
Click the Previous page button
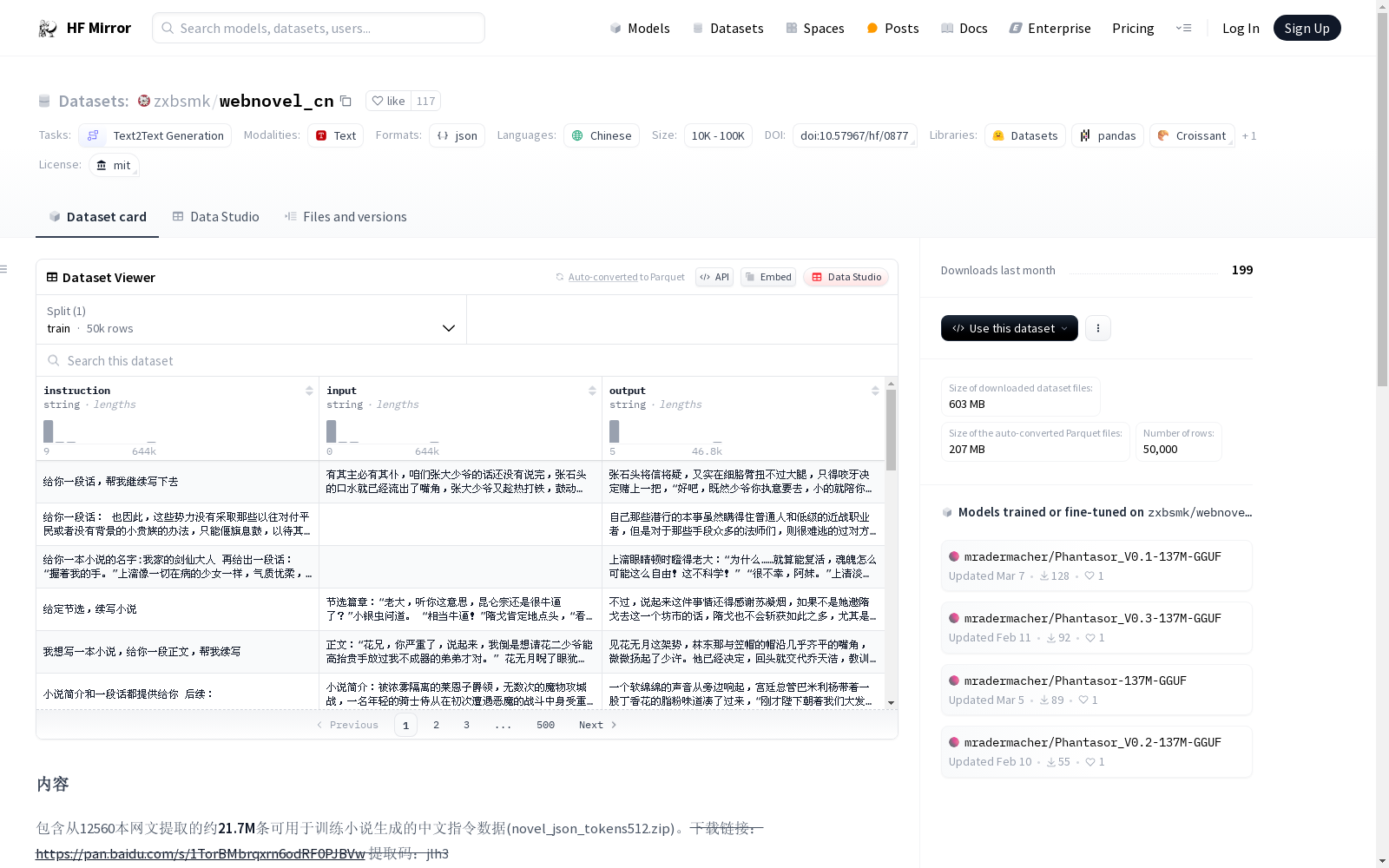tap(347, 725)
